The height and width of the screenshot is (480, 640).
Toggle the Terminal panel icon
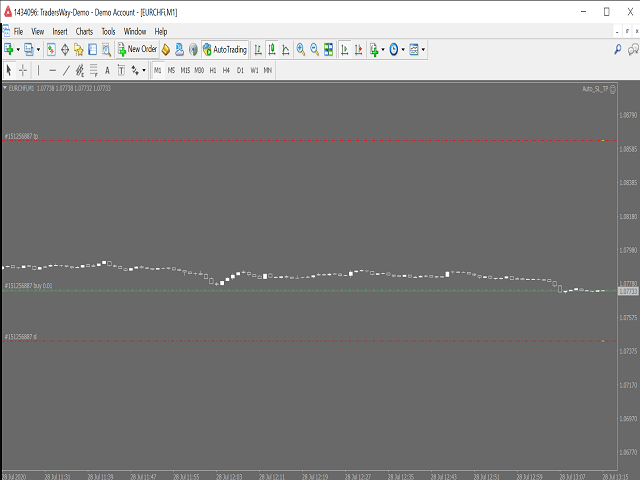point(93,49)
